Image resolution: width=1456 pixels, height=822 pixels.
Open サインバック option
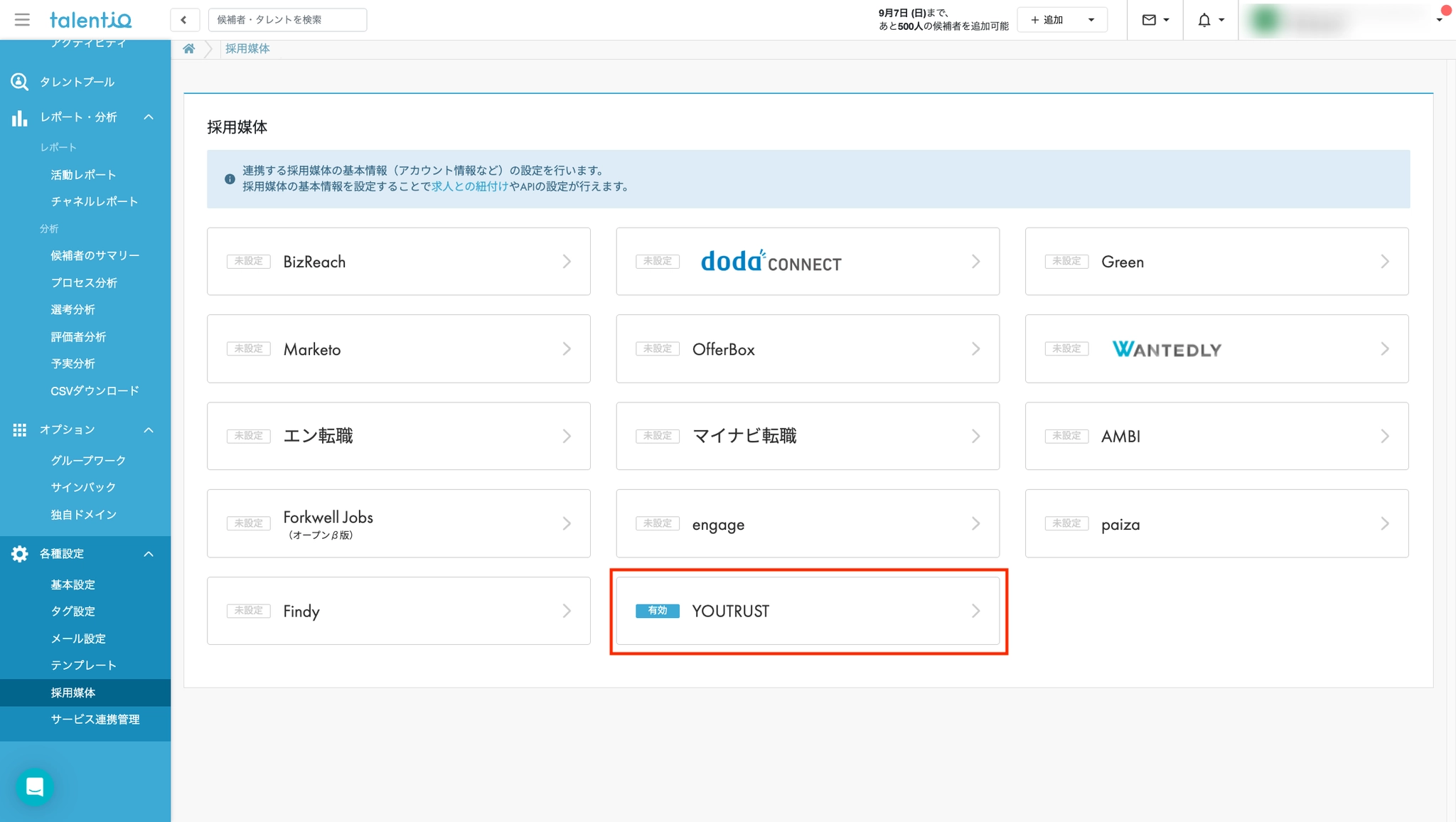pyautogui.click(x=83, y=488)
